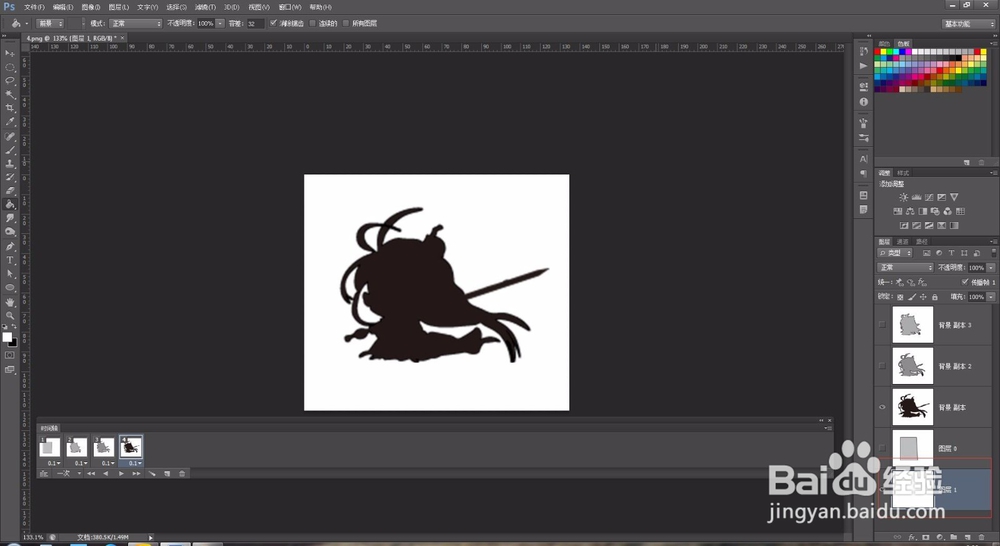
Task: Add a Channel Mixer adjustment
Action: pos(948,211)
